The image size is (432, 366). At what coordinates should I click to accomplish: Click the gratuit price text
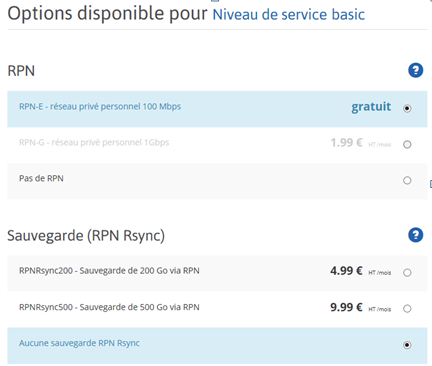pyautogui.click(x=371, y=107)
